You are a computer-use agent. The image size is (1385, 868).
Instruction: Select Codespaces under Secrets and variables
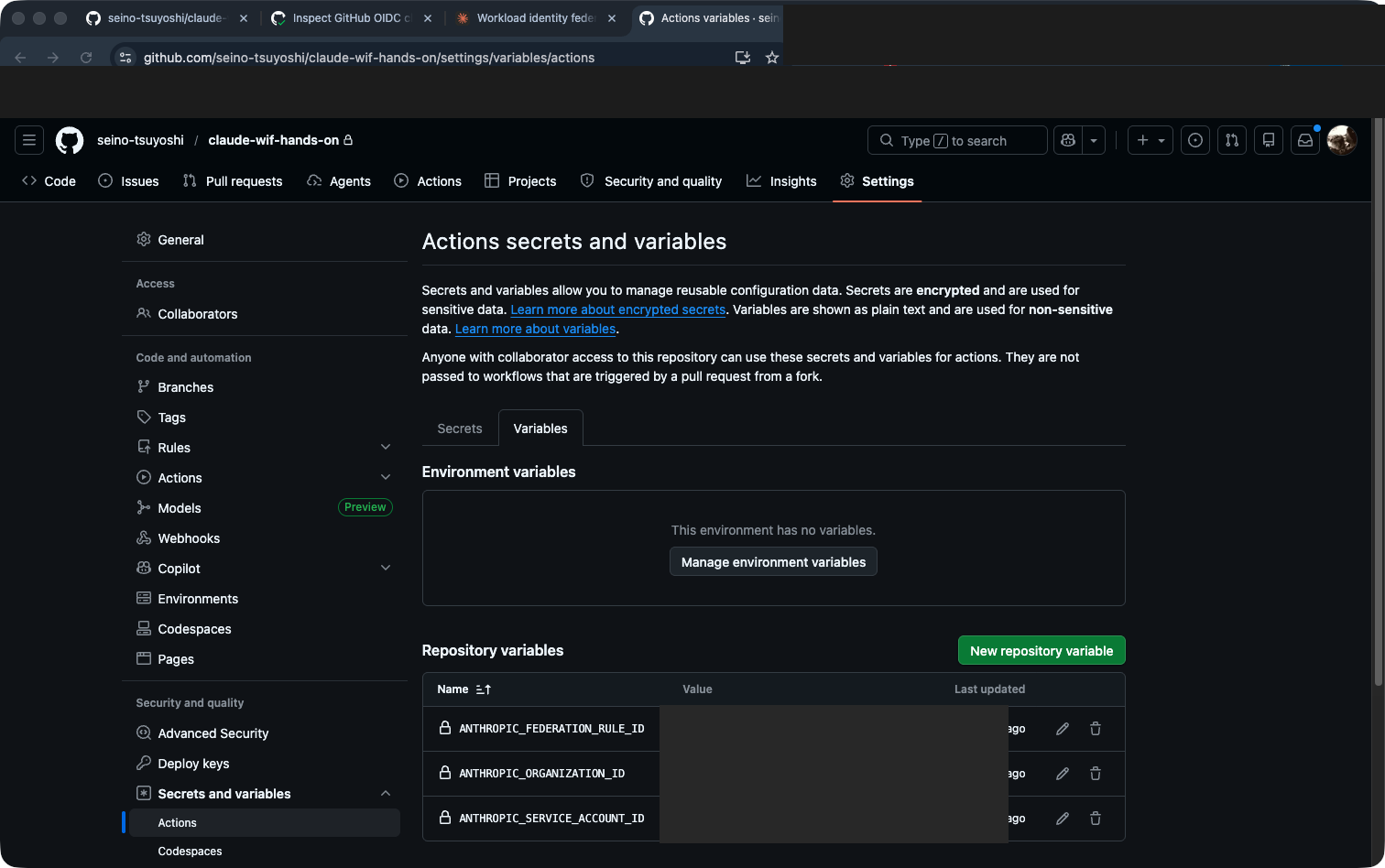coord(265,852)
